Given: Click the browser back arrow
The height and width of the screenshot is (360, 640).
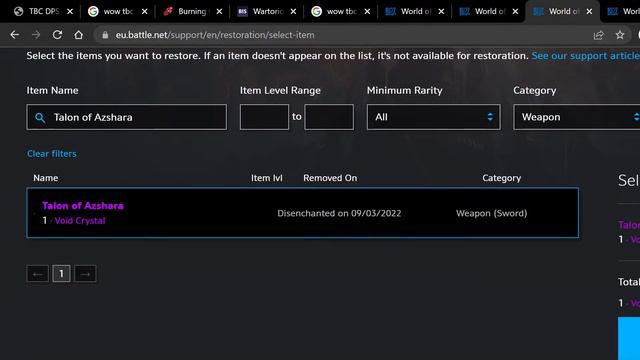Looking at the screenshot, I should pyautogui.click(x=15, y=35).
